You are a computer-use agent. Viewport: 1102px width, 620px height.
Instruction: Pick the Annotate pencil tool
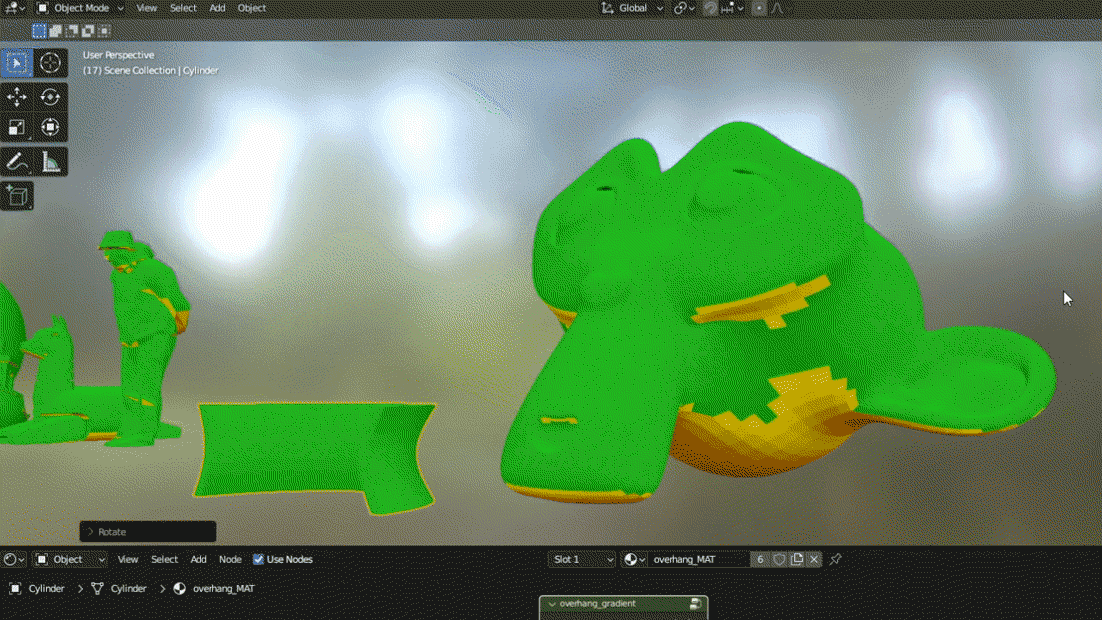pos(17,162)
